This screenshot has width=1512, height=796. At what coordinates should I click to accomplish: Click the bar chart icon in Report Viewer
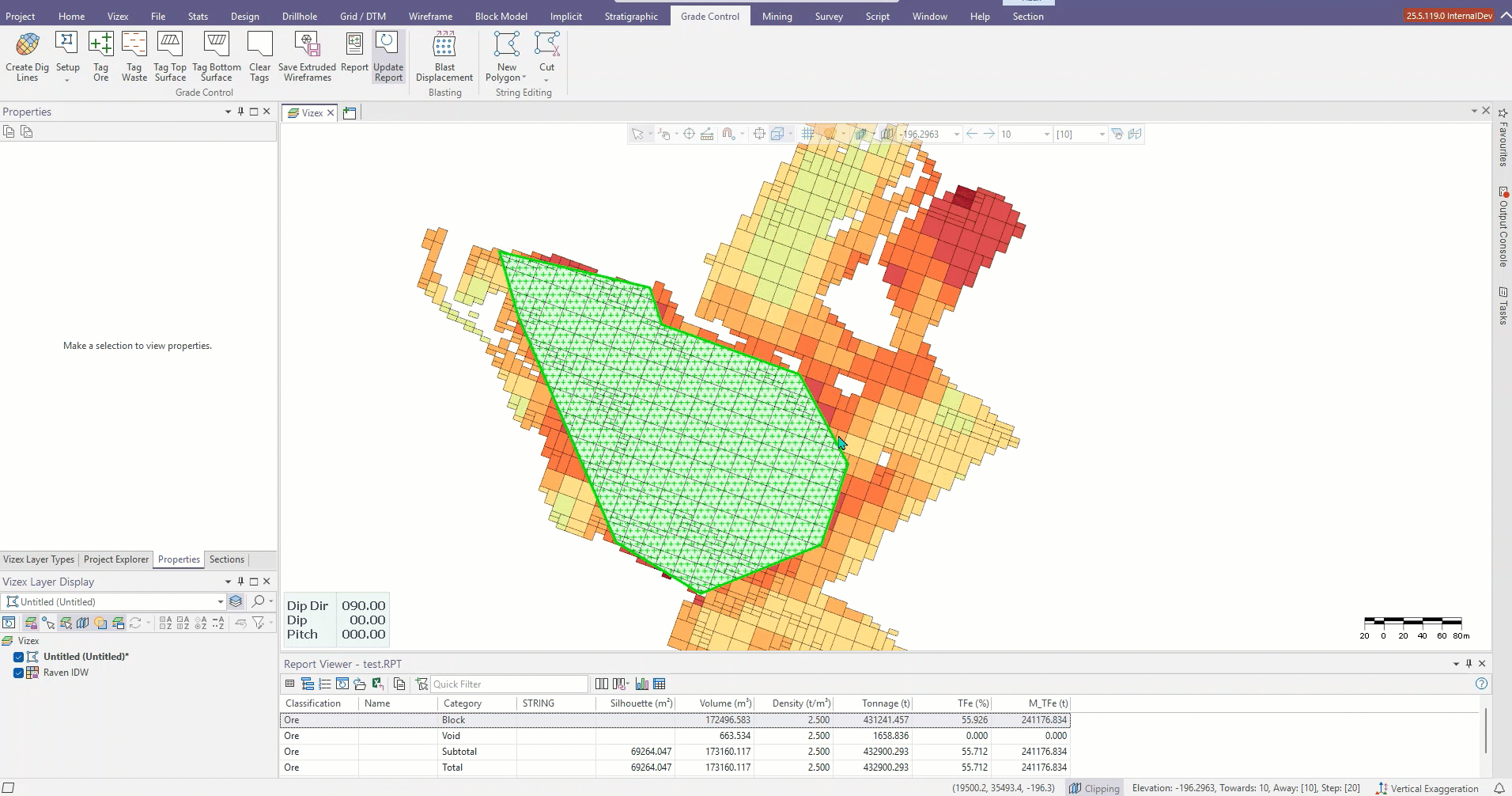click(x=642, y=684)
